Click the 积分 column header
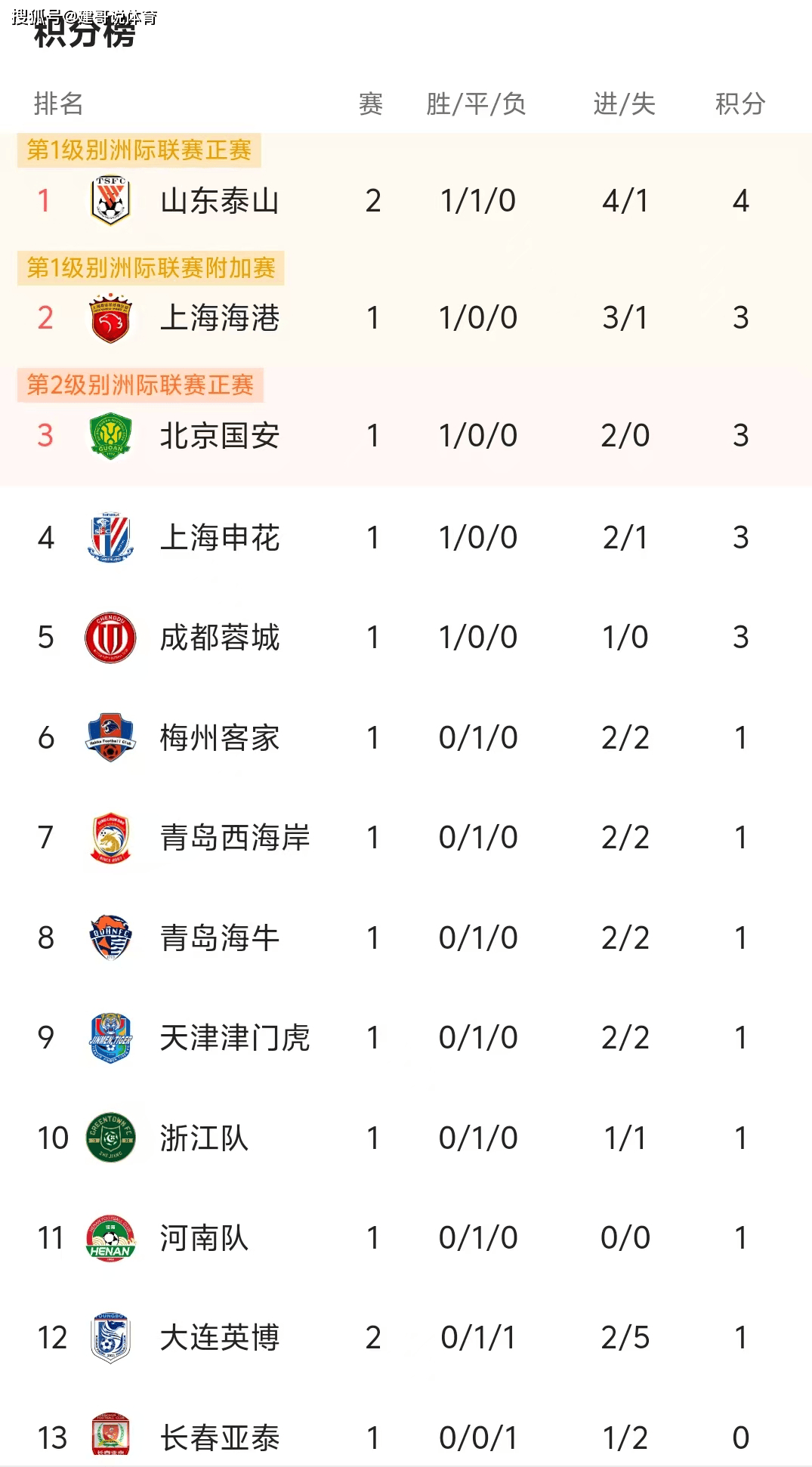This screenshot has width=812, height=1467. point(740,103)
